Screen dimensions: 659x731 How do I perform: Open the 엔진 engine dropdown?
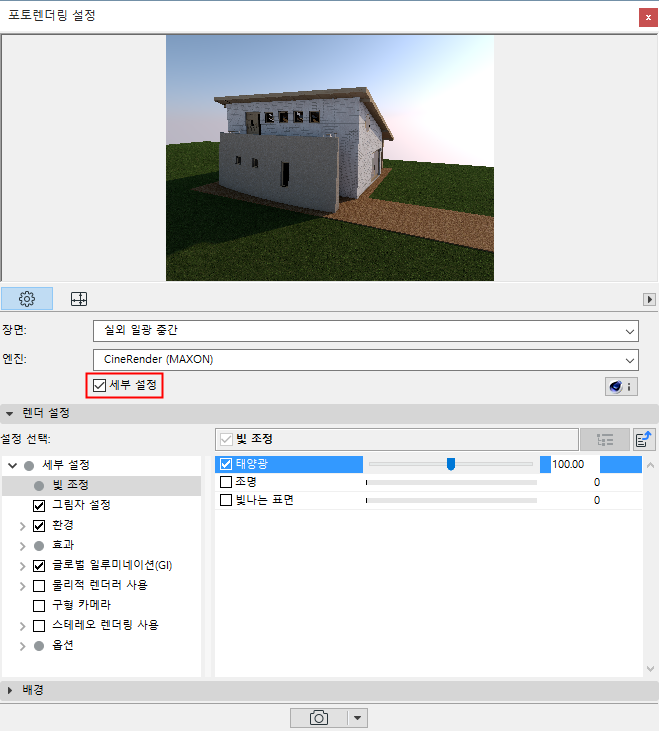366,360
